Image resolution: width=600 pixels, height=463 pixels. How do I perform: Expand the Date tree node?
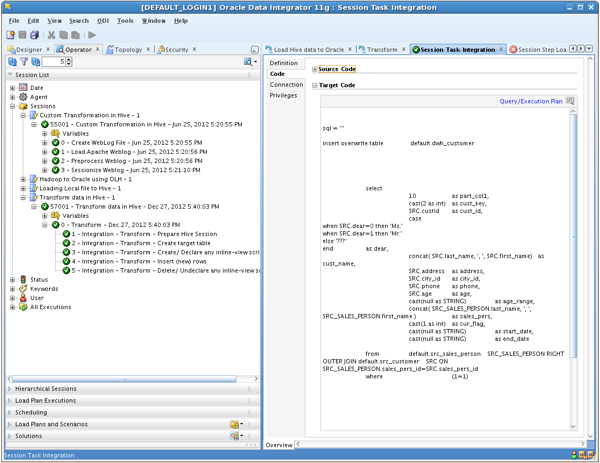tap(12, 88)
